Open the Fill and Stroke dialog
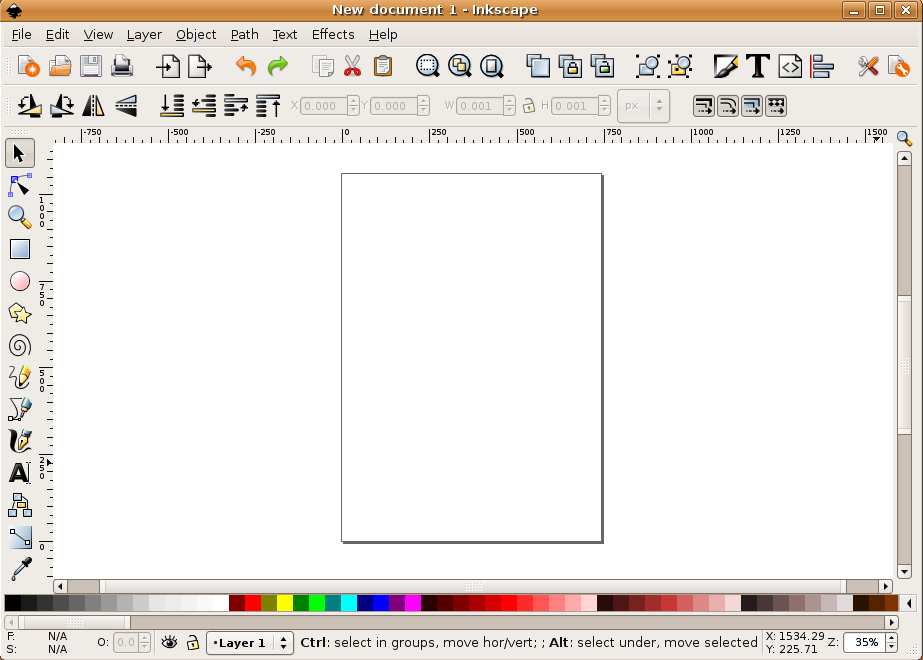The image size is (923, 660). click(725, 66)
